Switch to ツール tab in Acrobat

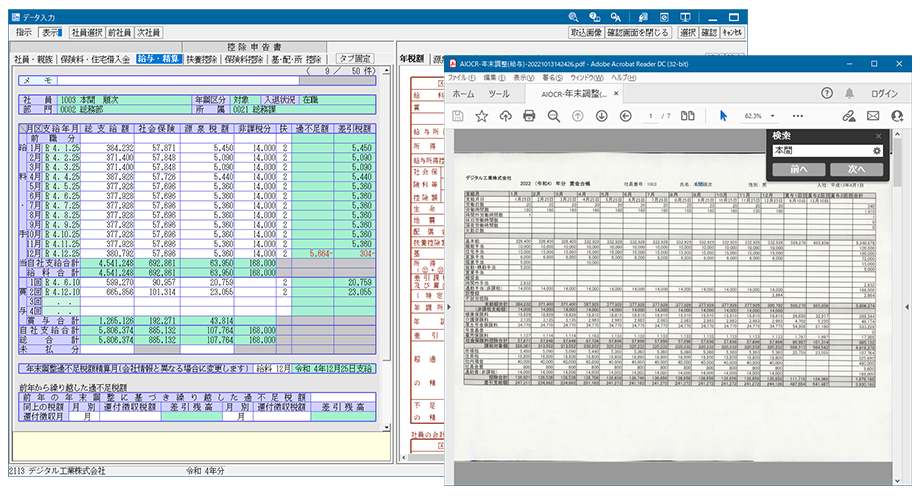[x=499, y=94]
